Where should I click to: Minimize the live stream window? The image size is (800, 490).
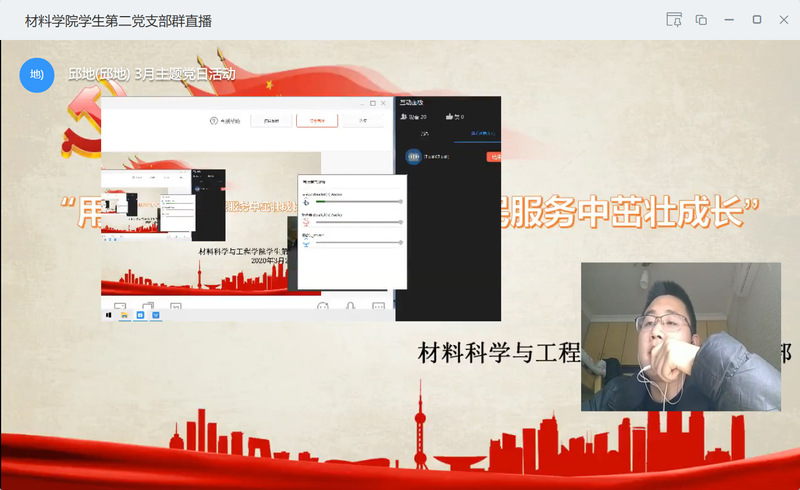click(x=729, y=20)
